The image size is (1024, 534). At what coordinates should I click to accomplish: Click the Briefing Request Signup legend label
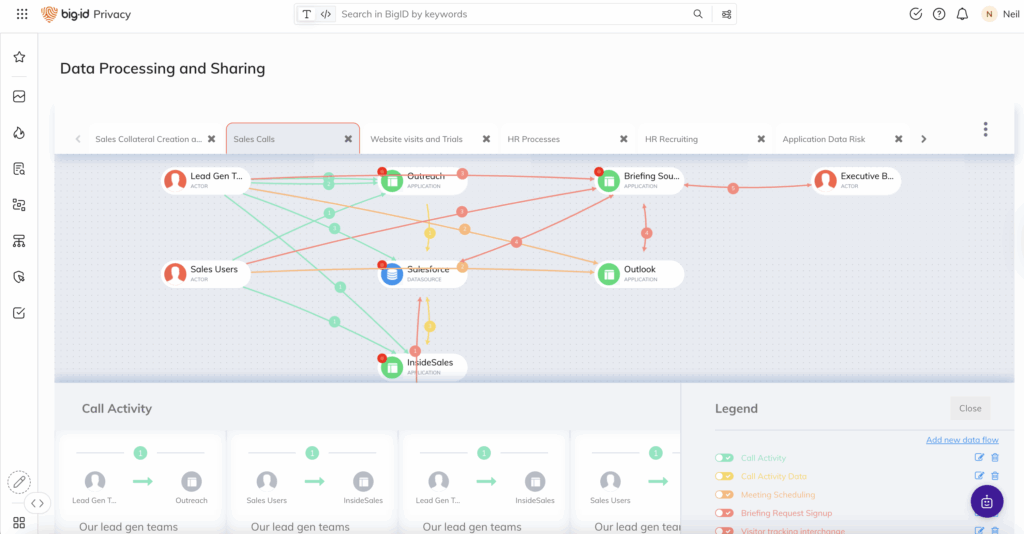click(786, 512)
